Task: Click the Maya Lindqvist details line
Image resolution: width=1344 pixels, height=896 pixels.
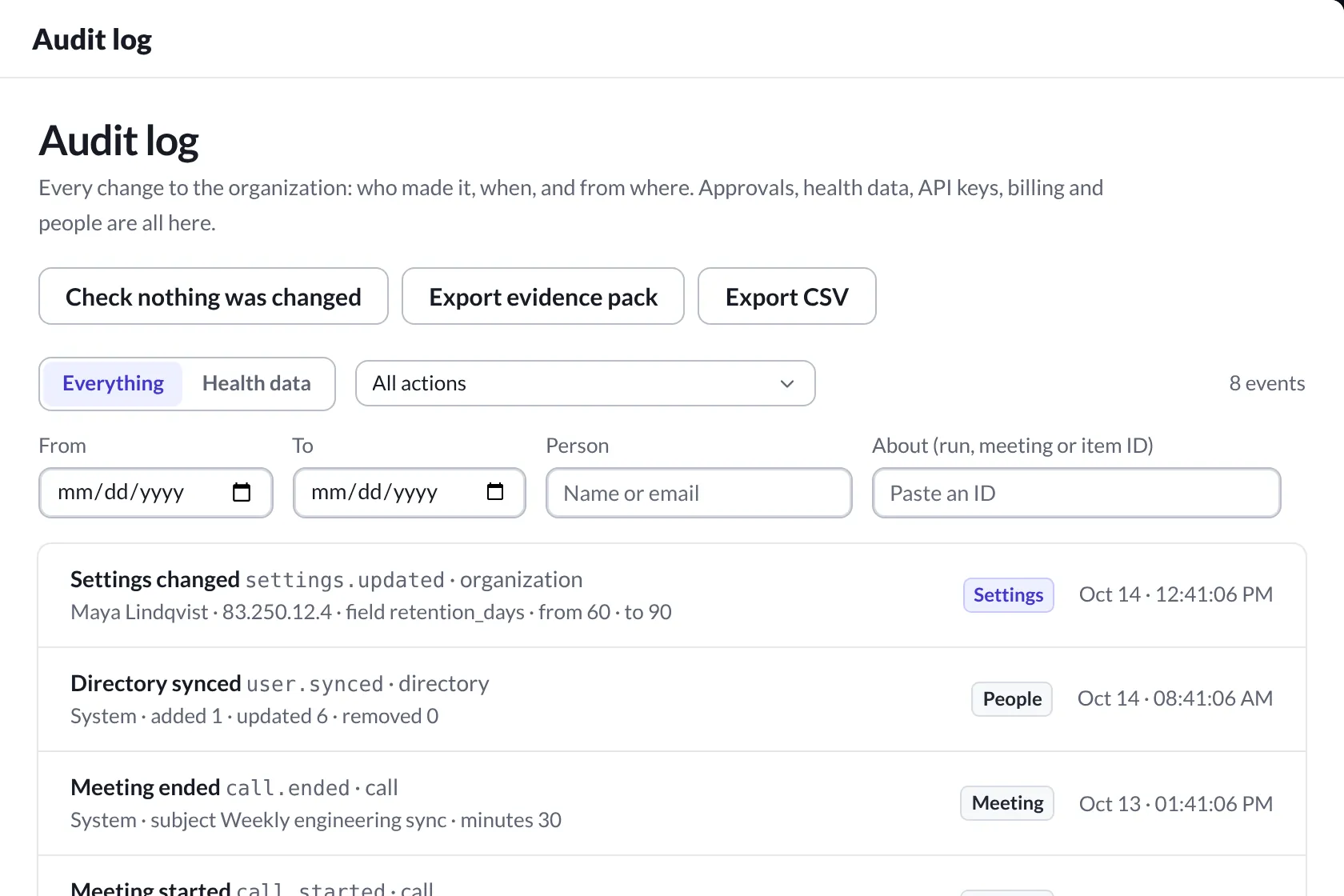Action: click(x=371, y=612)
